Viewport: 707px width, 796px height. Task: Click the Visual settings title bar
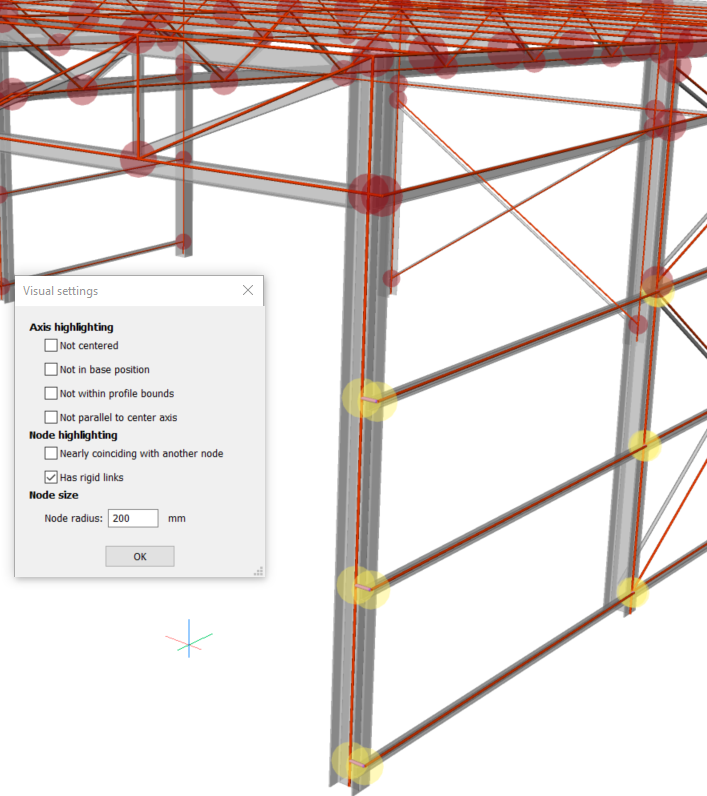pos(120,291)
